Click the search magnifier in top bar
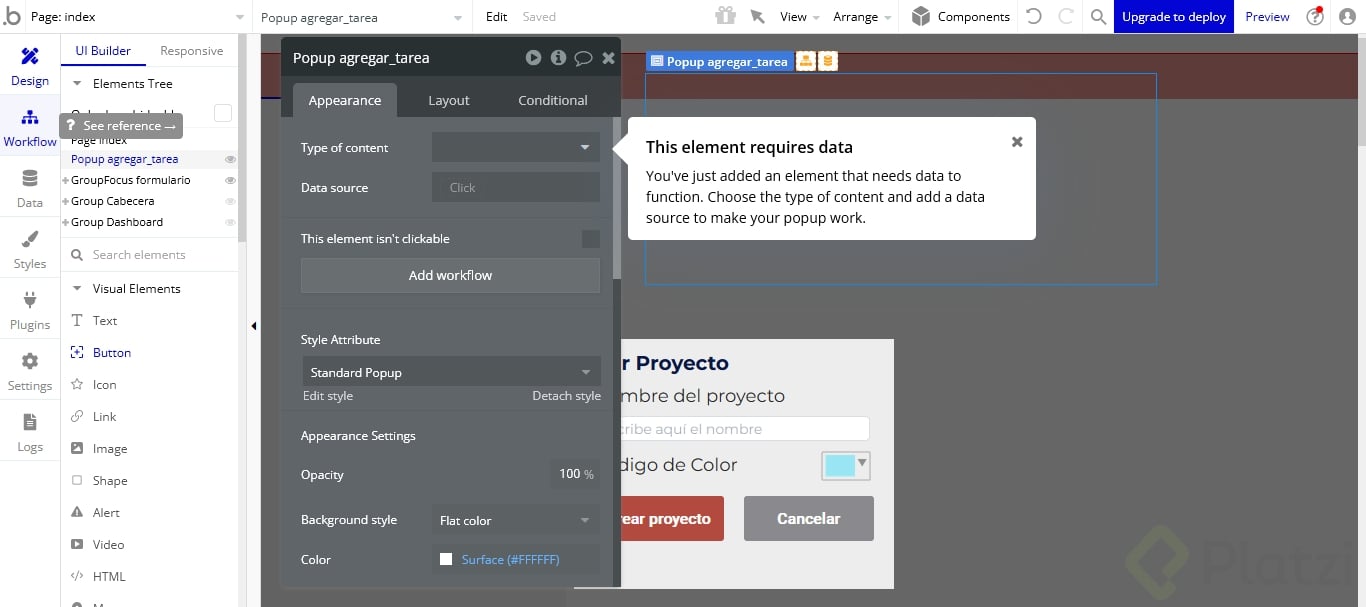This screenshot has height=607, width=1366. 1098,17
